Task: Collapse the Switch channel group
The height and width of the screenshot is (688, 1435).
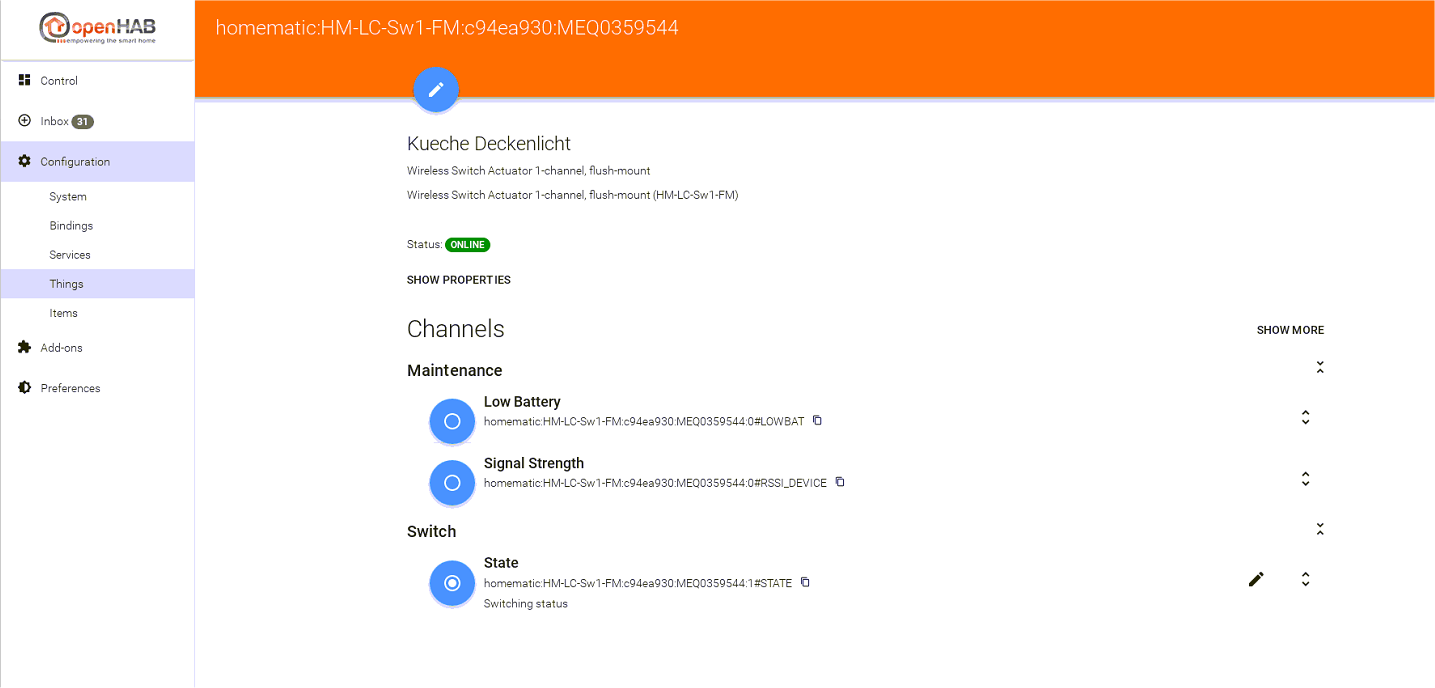Action: tap(1320, 529)
